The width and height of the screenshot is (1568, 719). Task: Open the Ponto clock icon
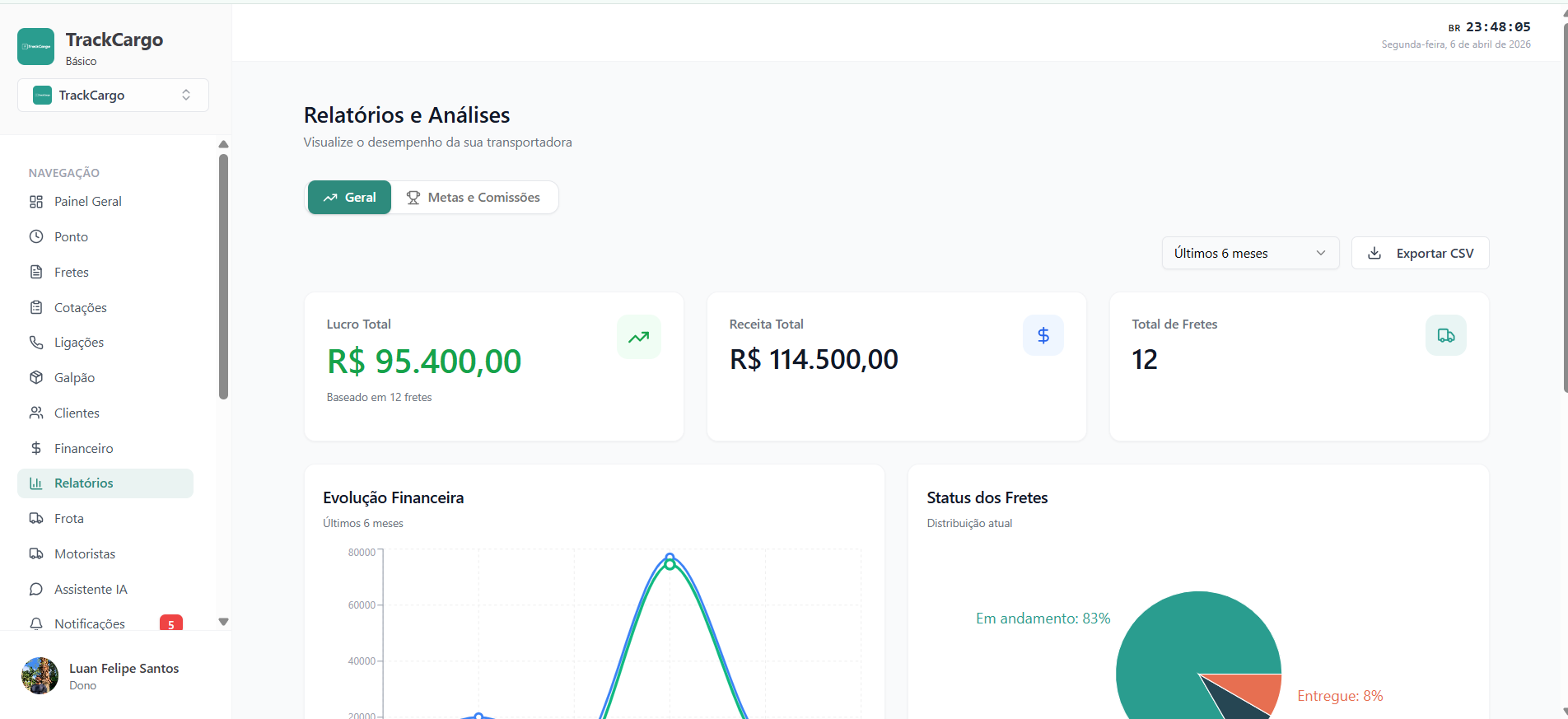coord(36,237)
